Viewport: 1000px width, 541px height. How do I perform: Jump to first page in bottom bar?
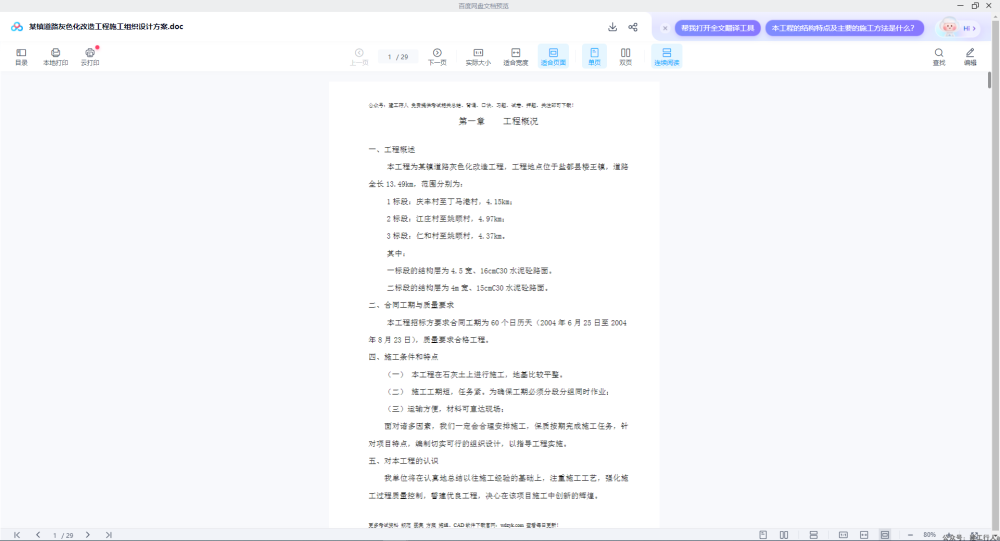(17, 535)
